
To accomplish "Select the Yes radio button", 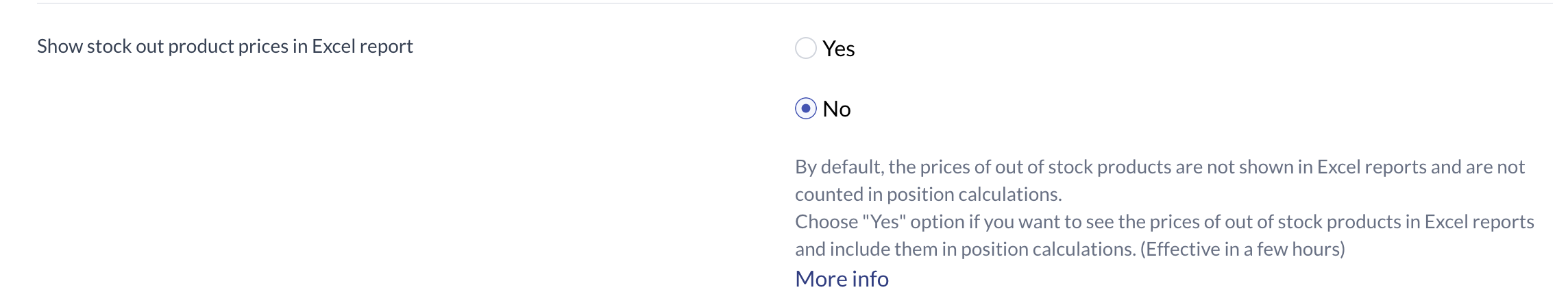I will coord(805,48).
